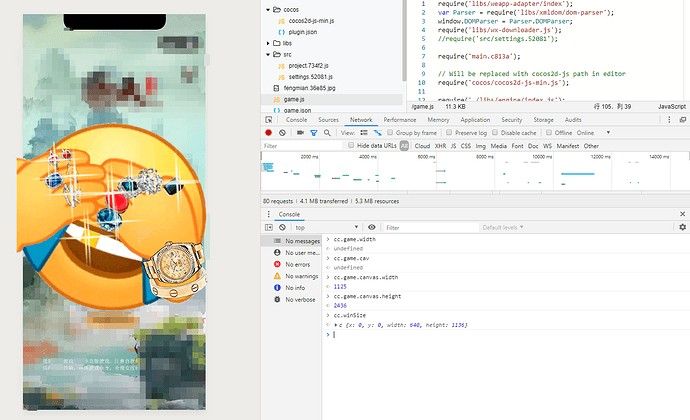Open the Default levels dropdown

(506, 227)
